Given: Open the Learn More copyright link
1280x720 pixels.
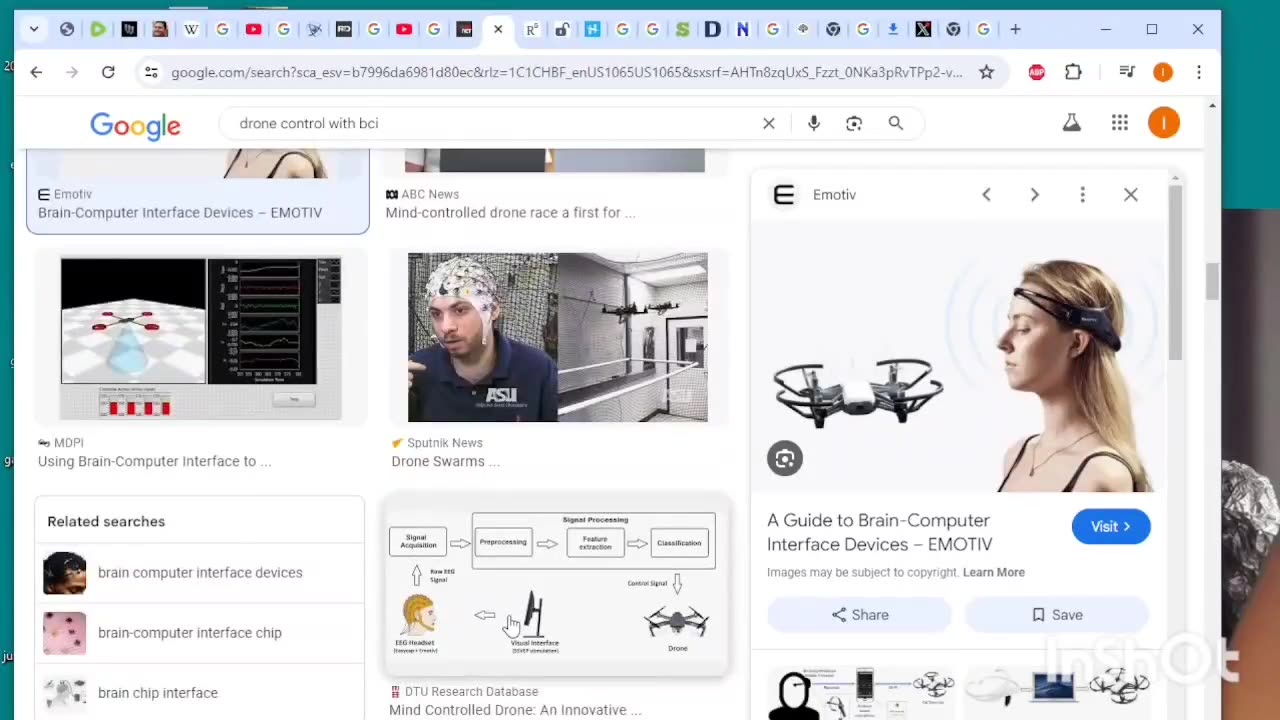Looking at the screenshot, I should (x=994, y=572).
